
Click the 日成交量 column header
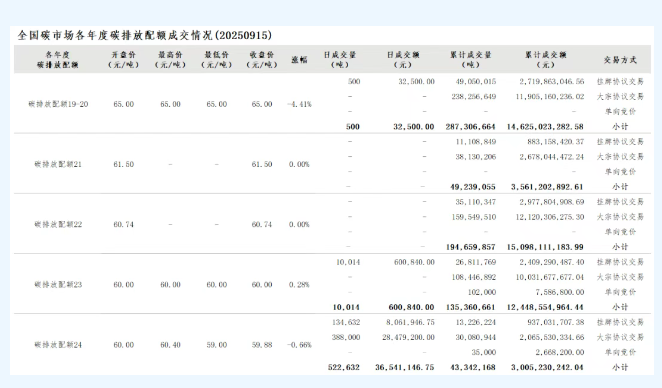click(340, 60)
